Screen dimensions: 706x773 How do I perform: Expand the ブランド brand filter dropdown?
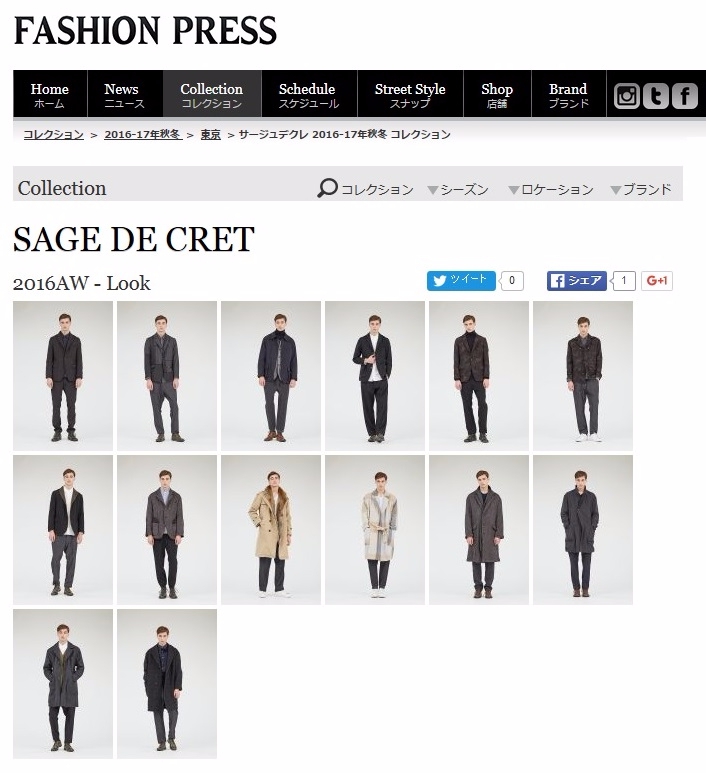pos(641,189)
